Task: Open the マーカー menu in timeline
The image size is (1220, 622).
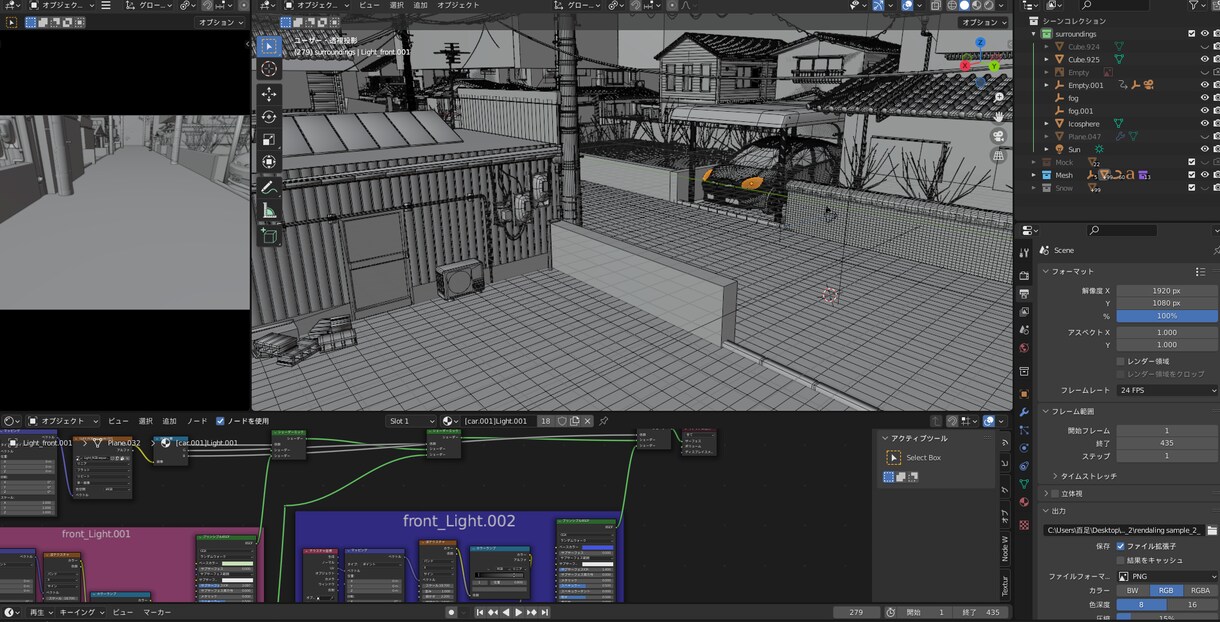Action: tap(156, 612)
